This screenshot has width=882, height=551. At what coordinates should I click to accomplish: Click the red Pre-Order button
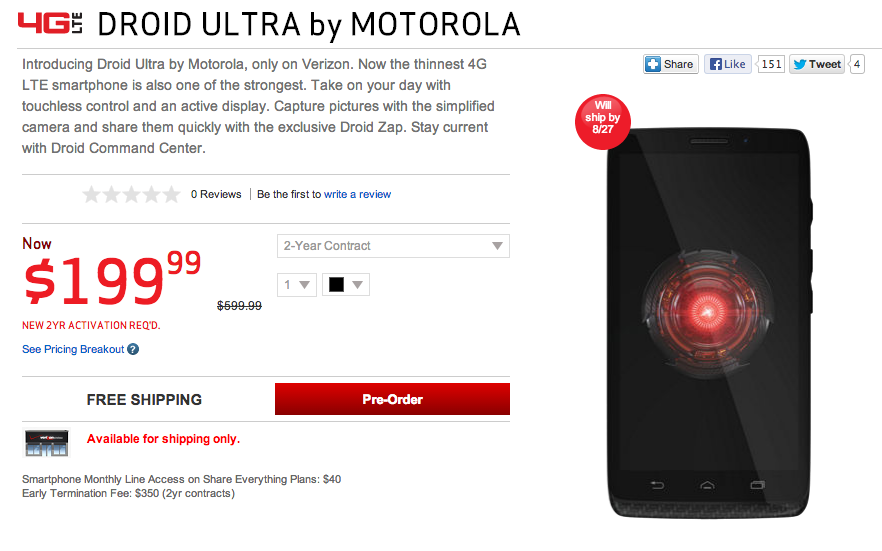392,399
